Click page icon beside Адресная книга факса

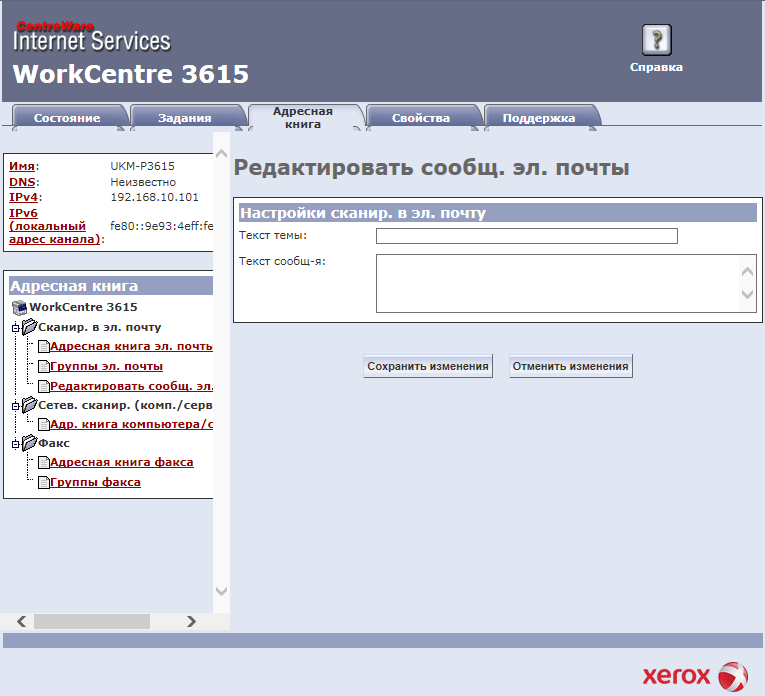click(x=44, y=462)
